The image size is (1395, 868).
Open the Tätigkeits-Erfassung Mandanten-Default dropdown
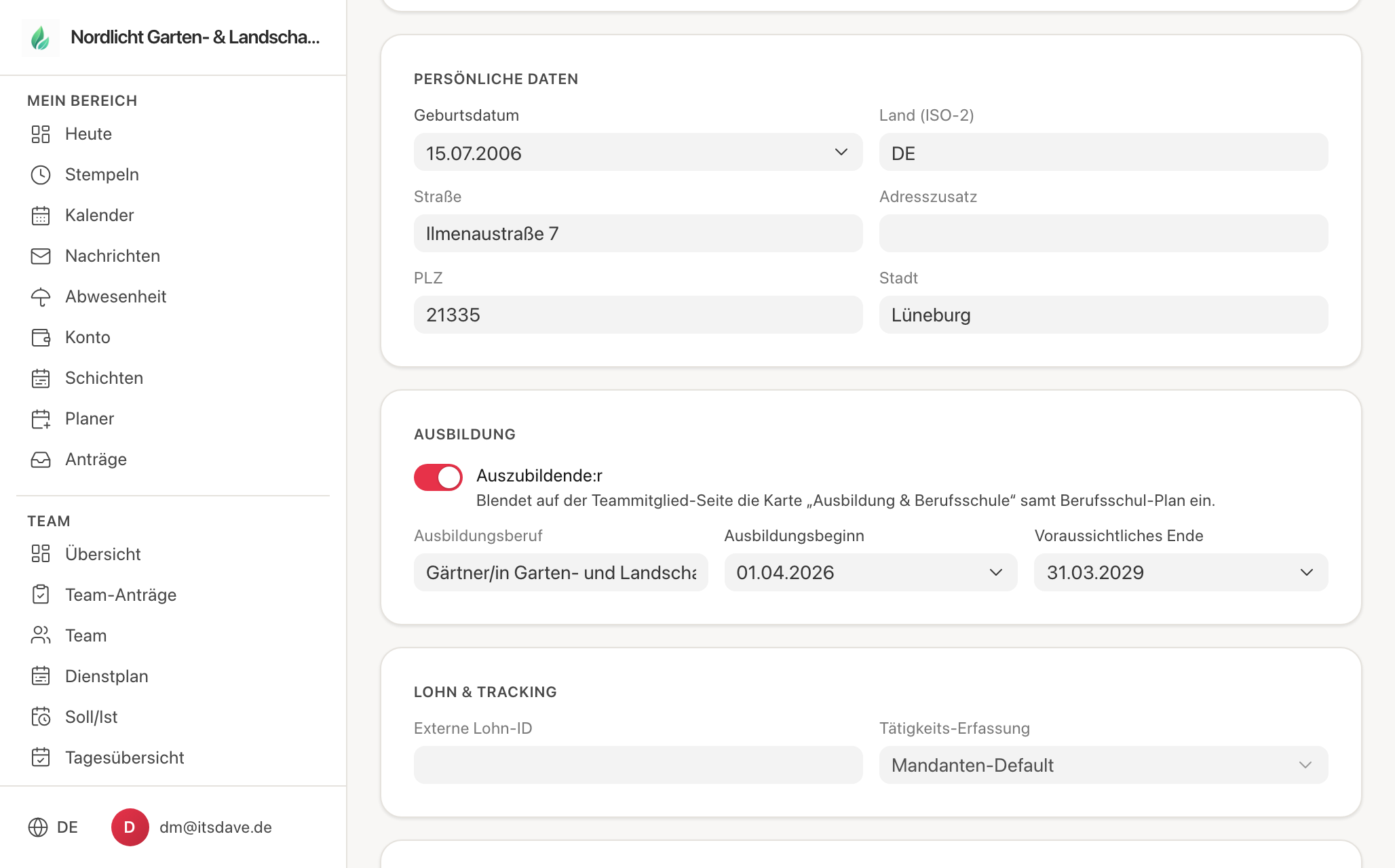pyautogui.click(x=1103, y=765)
